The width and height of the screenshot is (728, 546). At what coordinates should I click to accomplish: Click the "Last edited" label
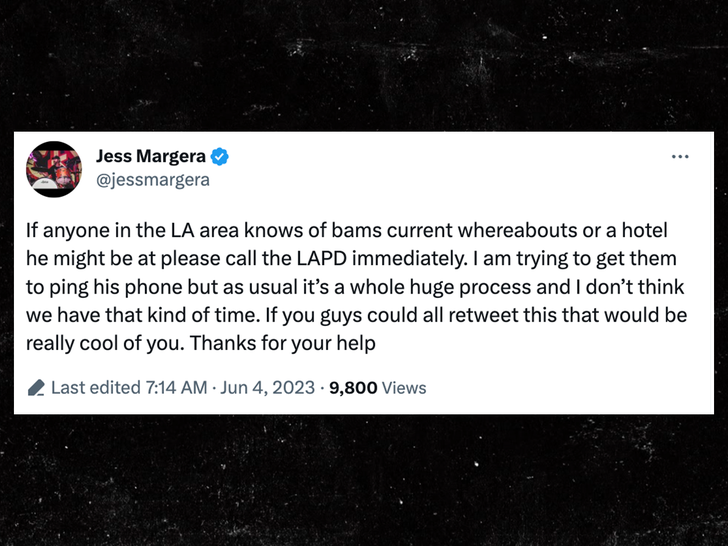(x=95, y=387)
